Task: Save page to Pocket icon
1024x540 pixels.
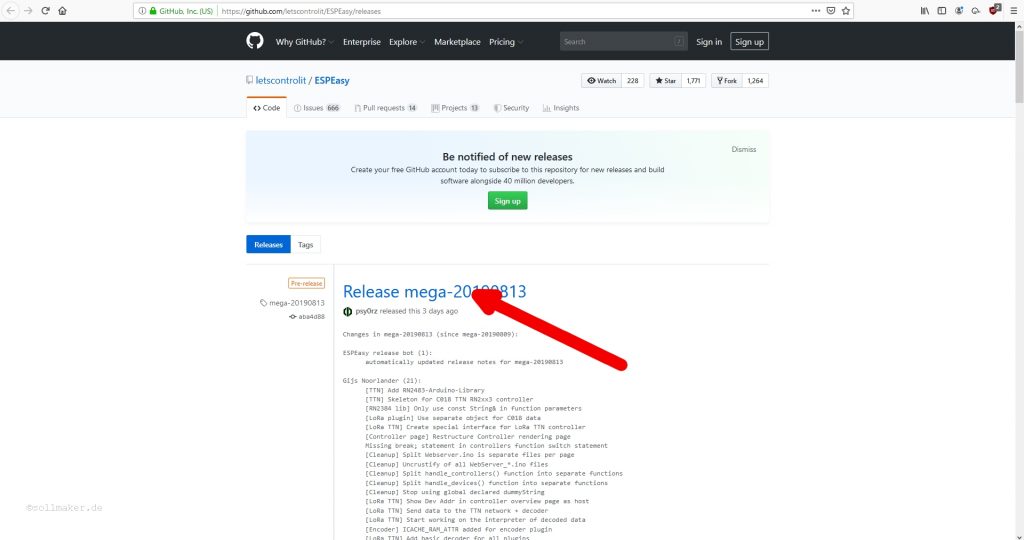Action: click(831, 10)
